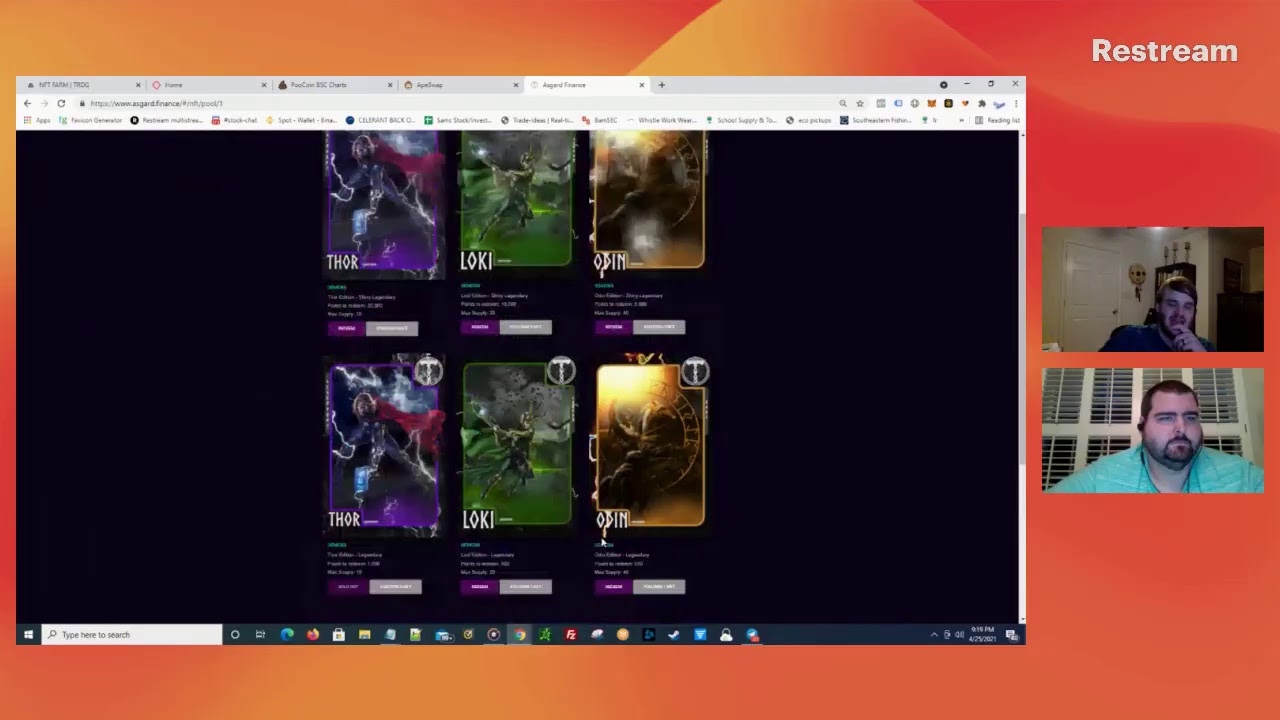Click the asgard.finance address bar

tap(450, 103)
